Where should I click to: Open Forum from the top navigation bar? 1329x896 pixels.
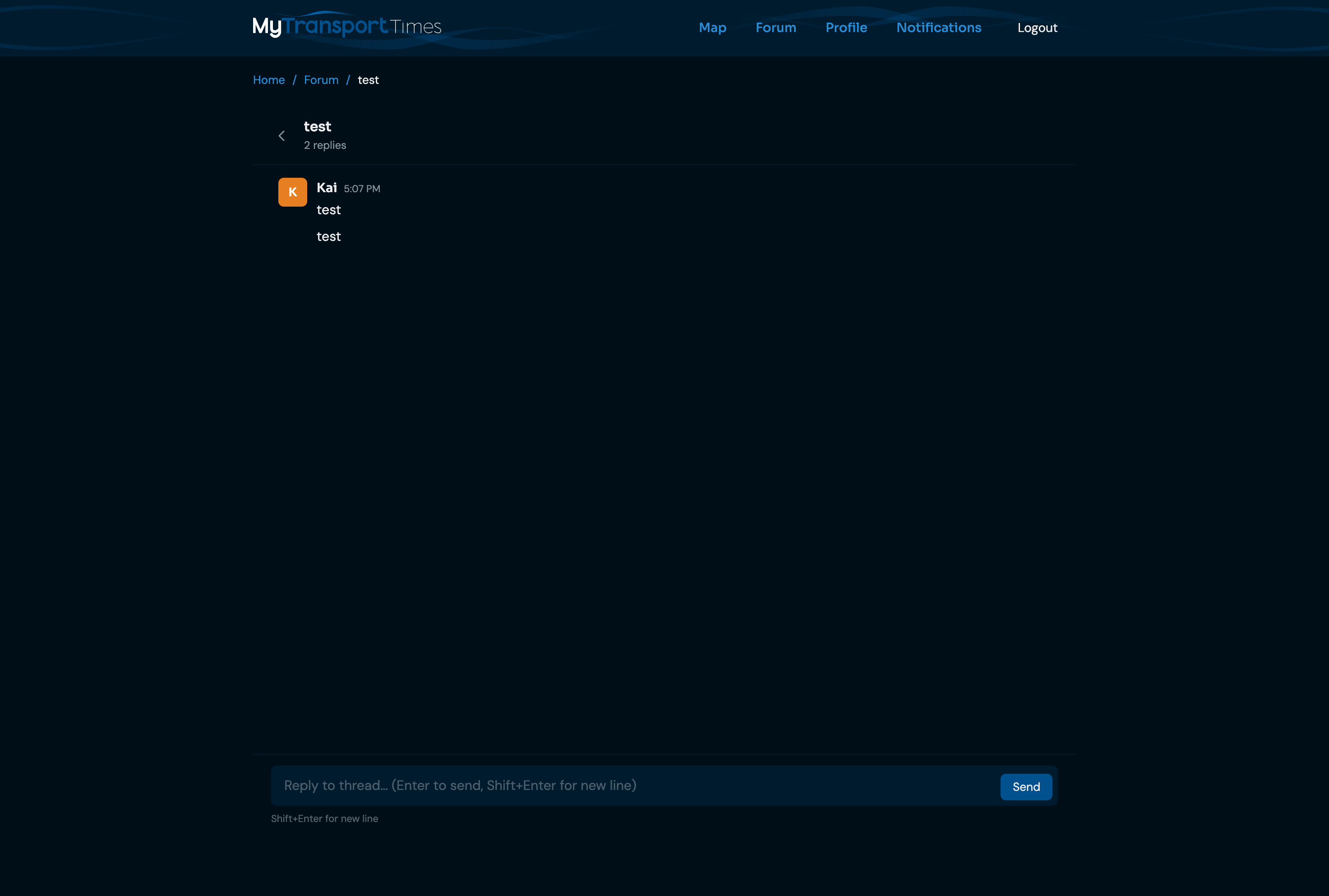[x=776, y=28]
